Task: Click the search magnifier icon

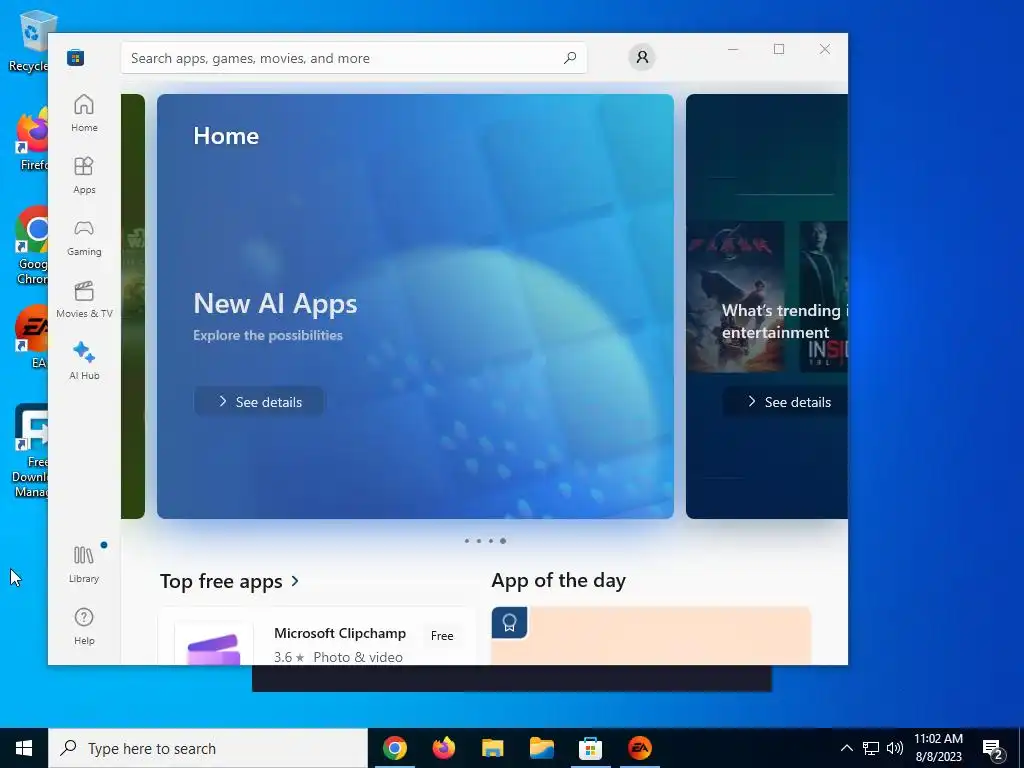Action: click(x=570, y=57)
